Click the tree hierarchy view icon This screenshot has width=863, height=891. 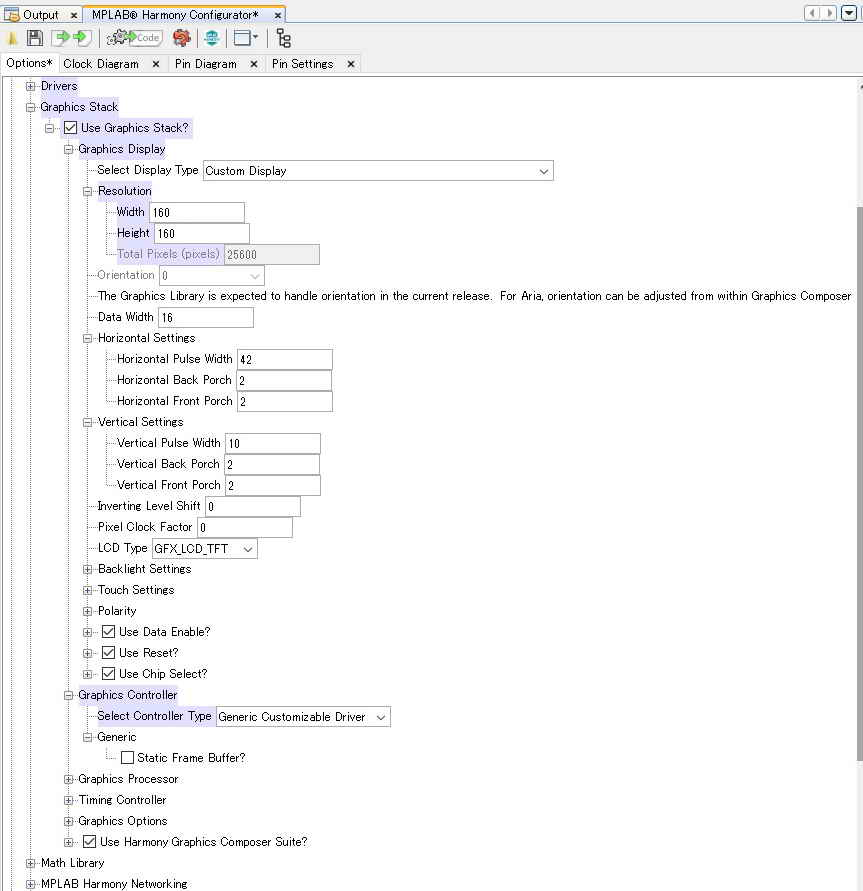284,38
